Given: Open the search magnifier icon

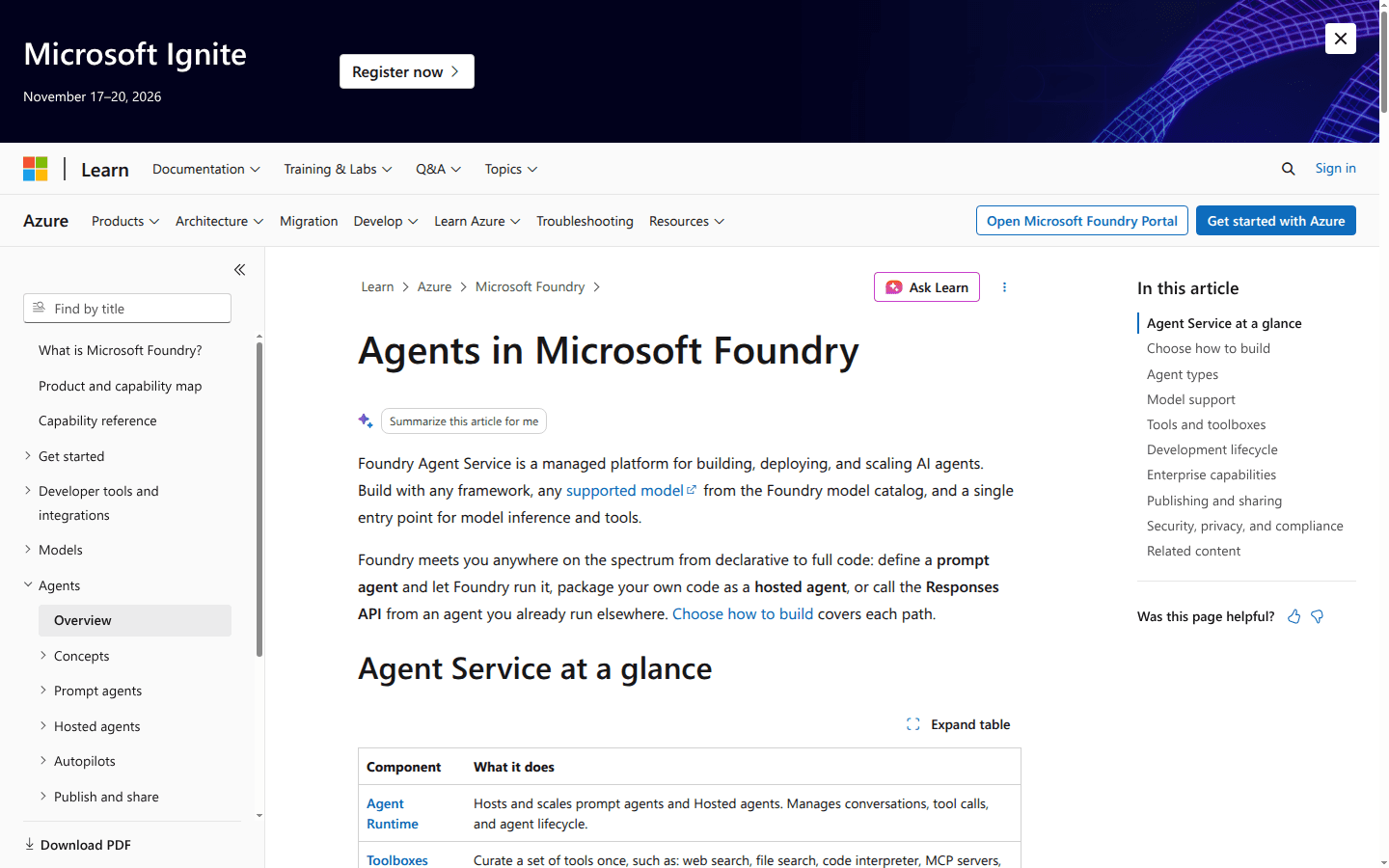Looking at the screenshot, I should point(1288,169).
